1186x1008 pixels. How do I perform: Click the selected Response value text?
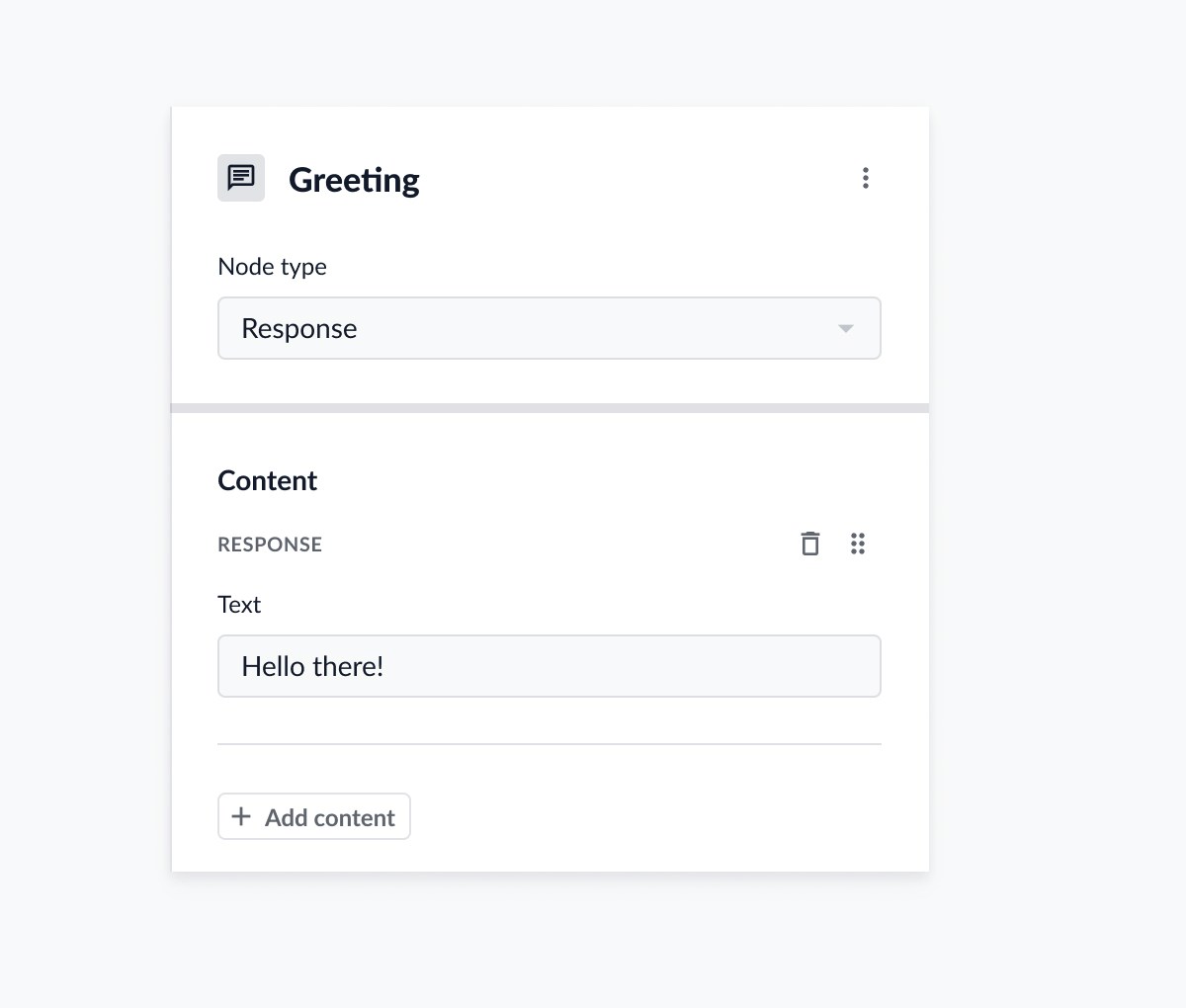click(299, 328)
